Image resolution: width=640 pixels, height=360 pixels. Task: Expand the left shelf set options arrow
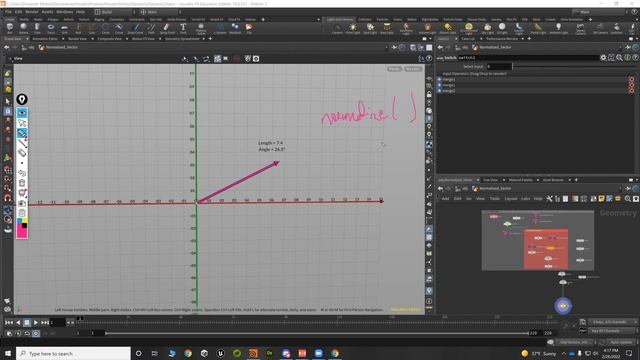tap(318, 19)
